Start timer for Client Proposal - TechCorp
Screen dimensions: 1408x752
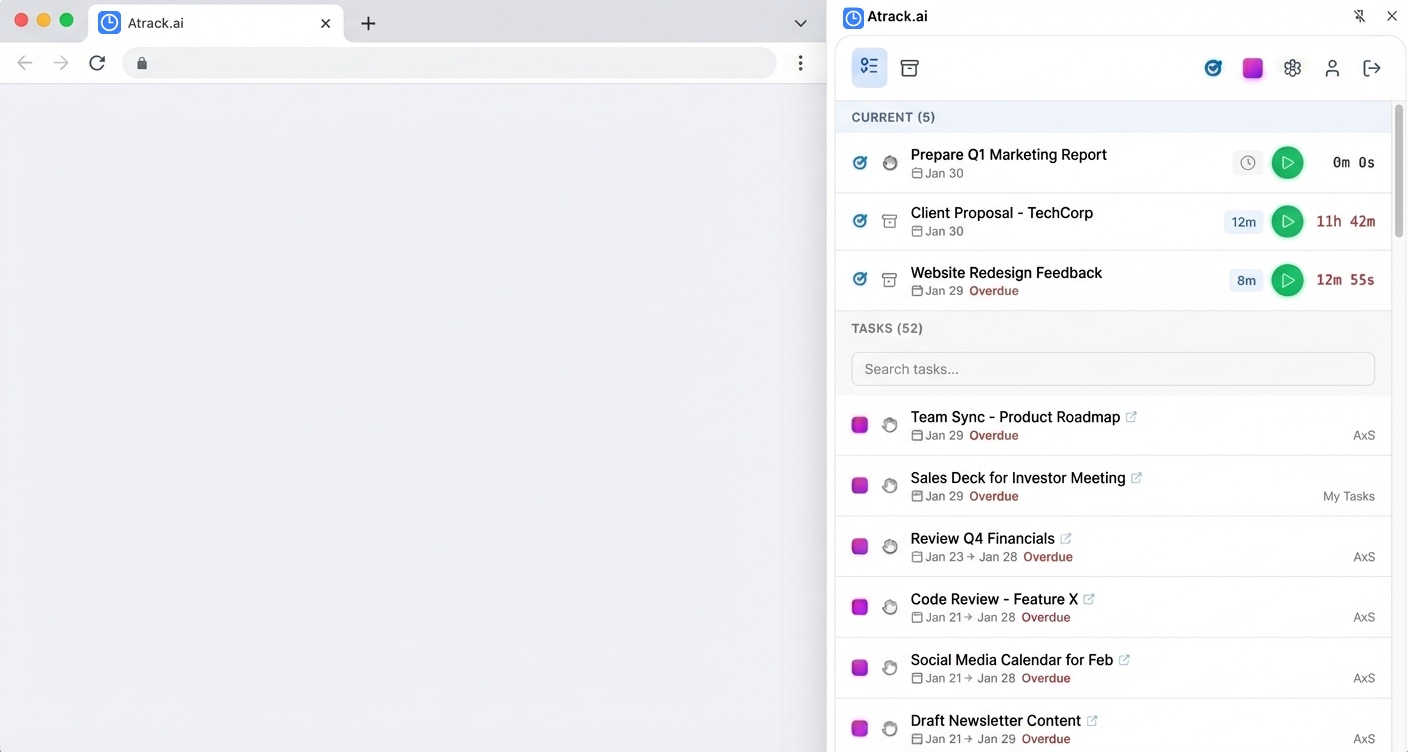click(1287, 222)
